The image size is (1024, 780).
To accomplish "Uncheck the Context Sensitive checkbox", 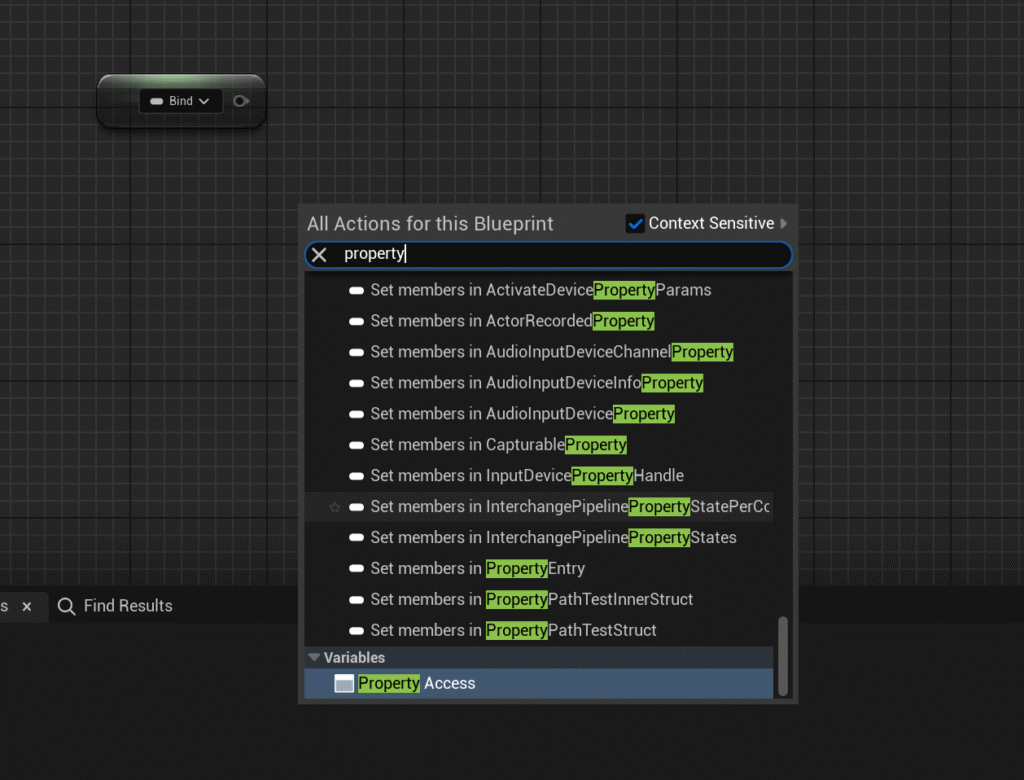I will (634, 224).
